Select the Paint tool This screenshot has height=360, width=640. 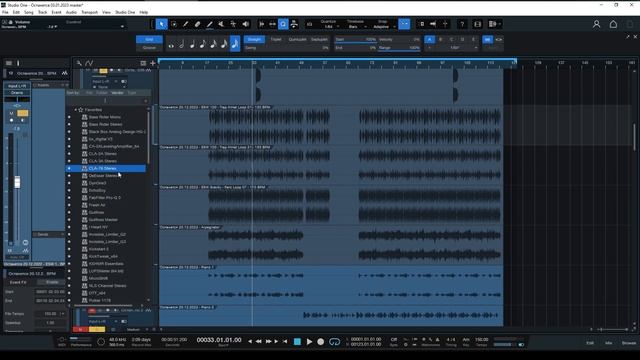point(209,24)
